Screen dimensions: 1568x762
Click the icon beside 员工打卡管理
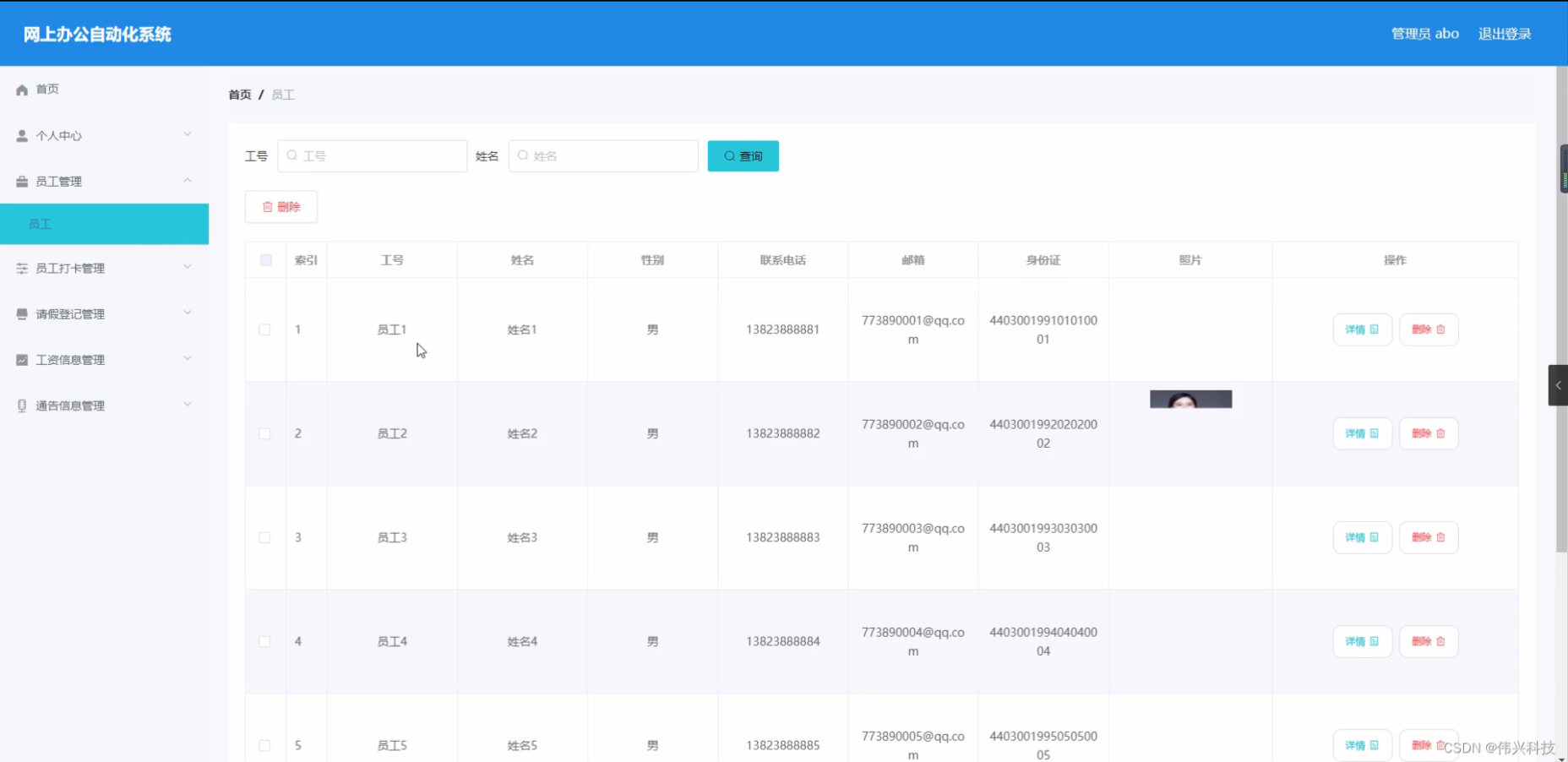click(x=22, y=269)
